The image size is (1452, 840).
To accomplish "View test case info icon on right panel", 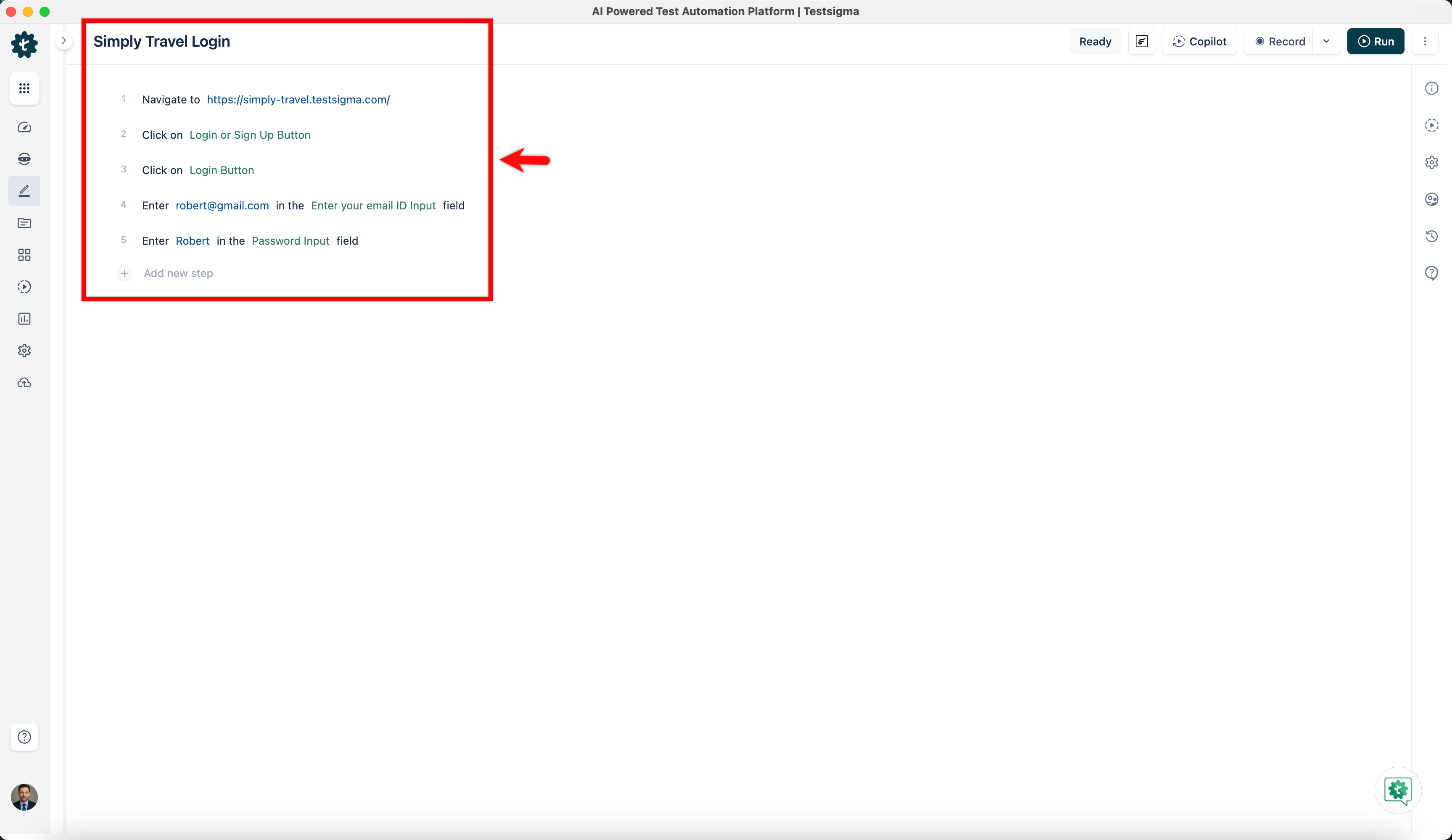I will click(1432, 88).
